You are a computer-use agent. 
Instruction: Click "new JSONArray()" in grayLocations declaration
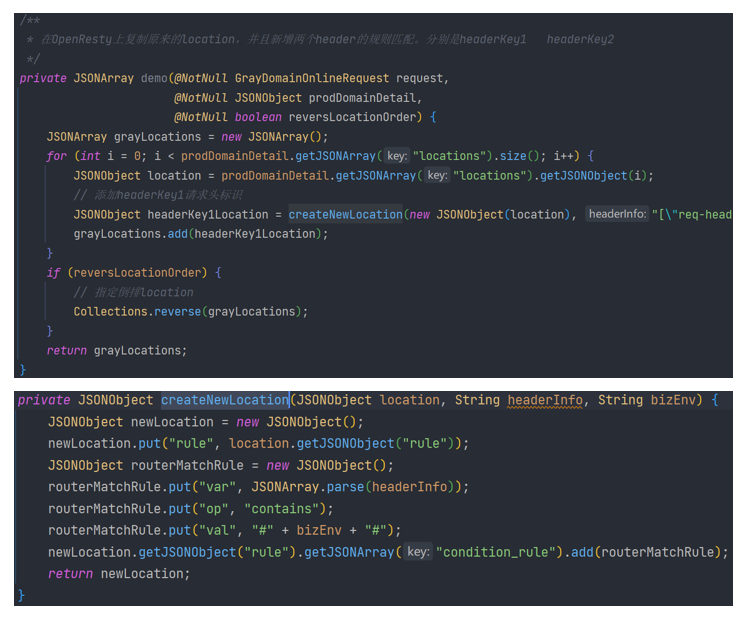click(274, 137)
